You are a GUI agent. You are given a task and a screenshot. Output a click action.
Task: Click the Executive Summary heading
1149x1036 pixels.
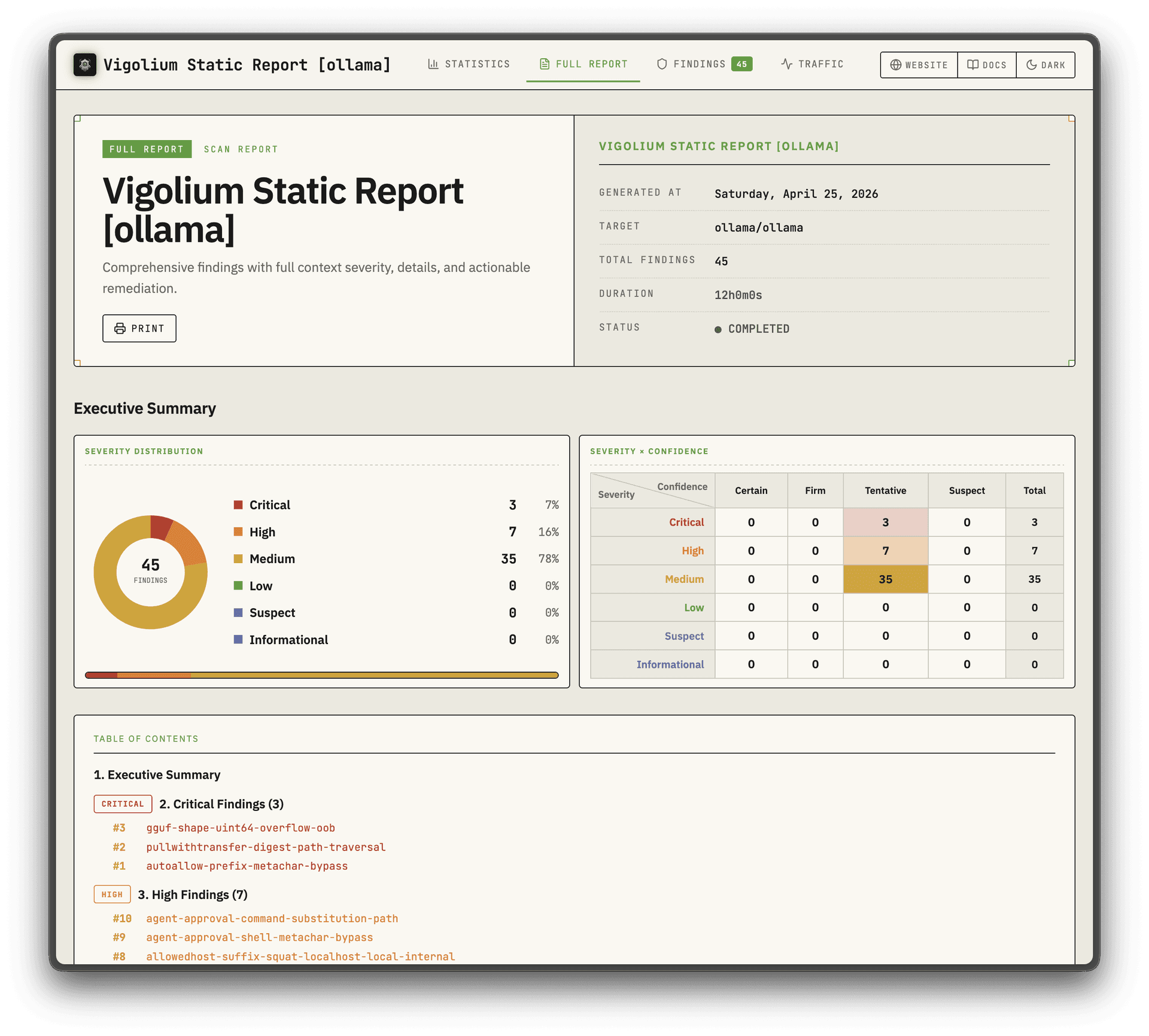click(x=145, y=408)
